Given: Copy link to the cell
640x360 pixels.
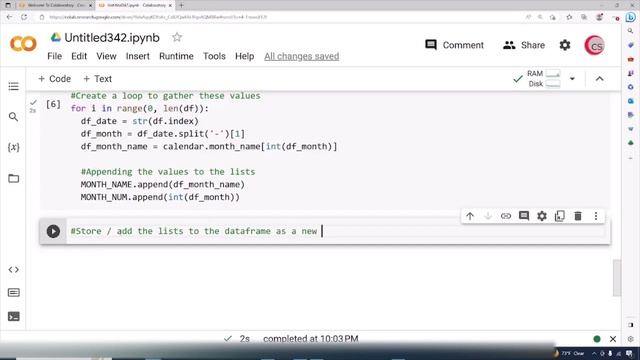Looking at the screenshot, I should (x=506, y=216).
